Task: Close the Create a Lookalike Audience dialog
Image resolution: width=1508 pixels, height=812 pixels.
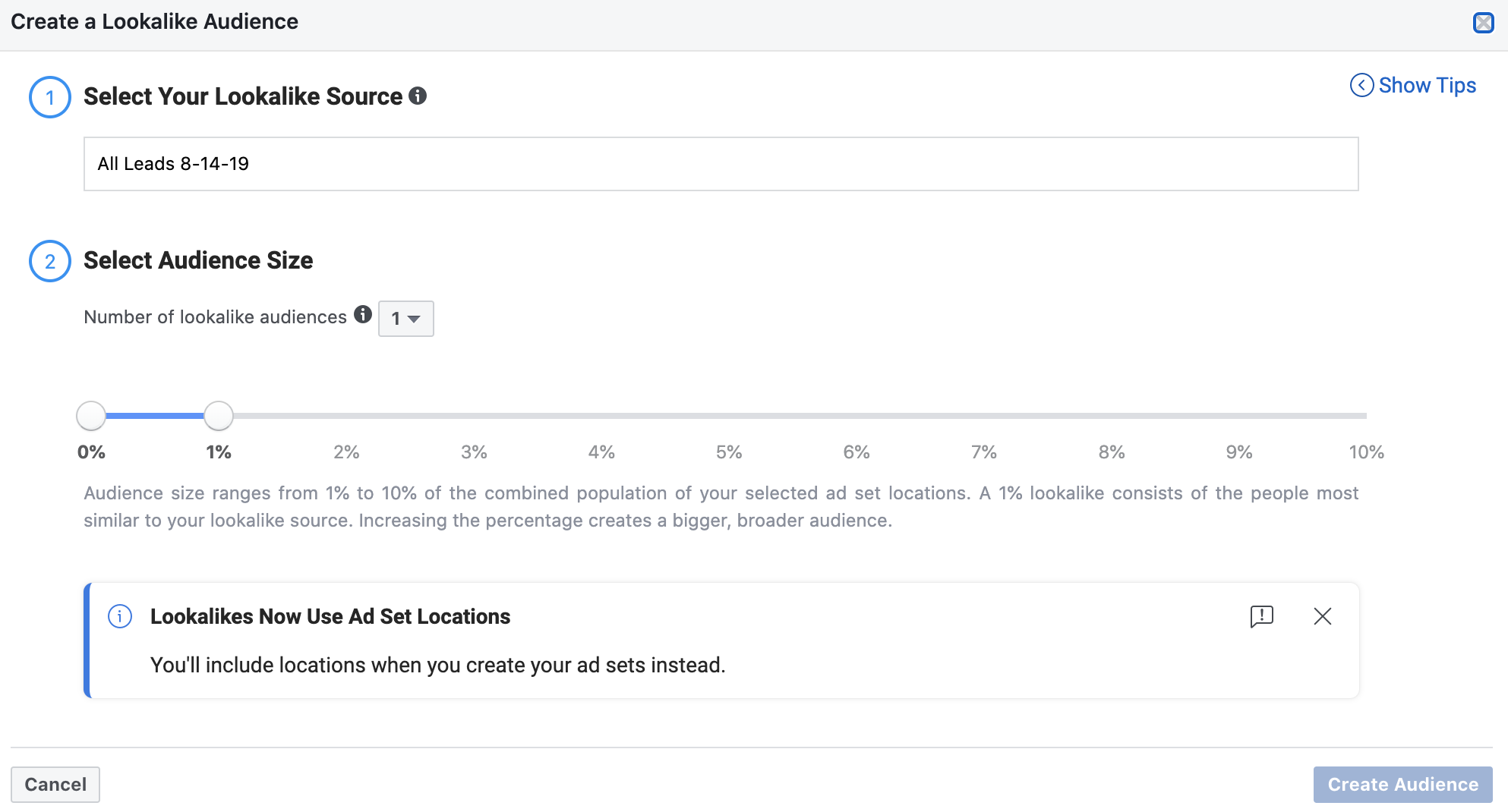Action: tap(1483, 23)
